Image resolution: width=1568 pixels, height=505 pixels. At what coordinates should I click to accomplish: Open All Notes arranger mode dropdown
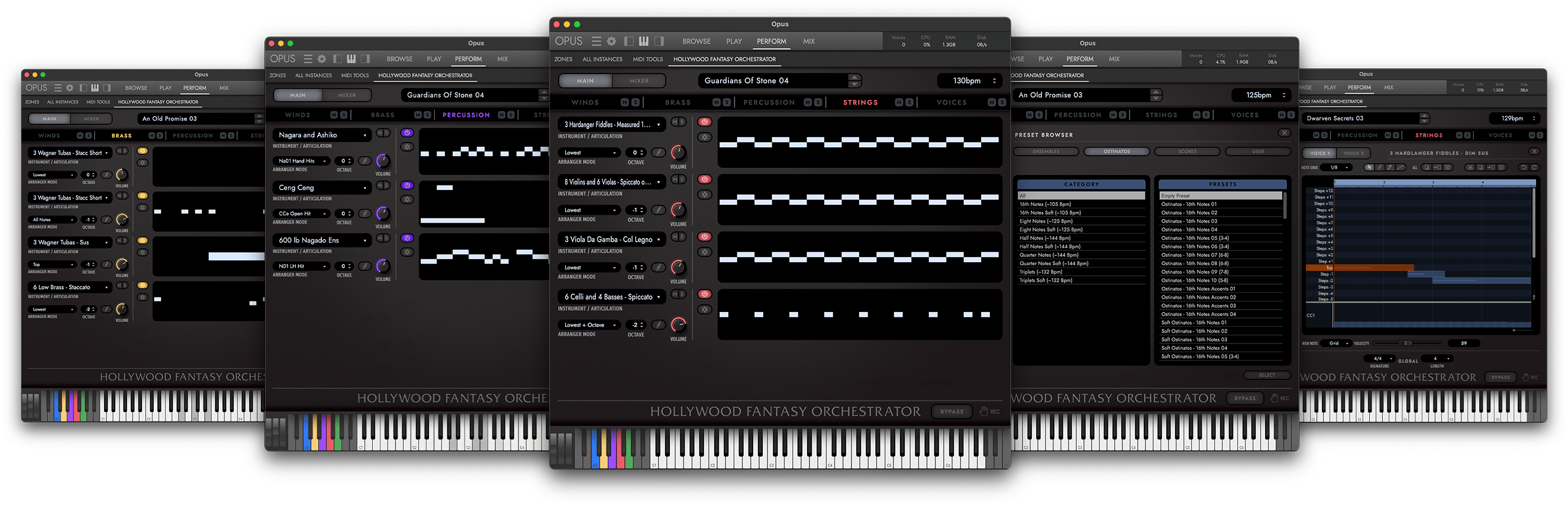coord(52,220)
